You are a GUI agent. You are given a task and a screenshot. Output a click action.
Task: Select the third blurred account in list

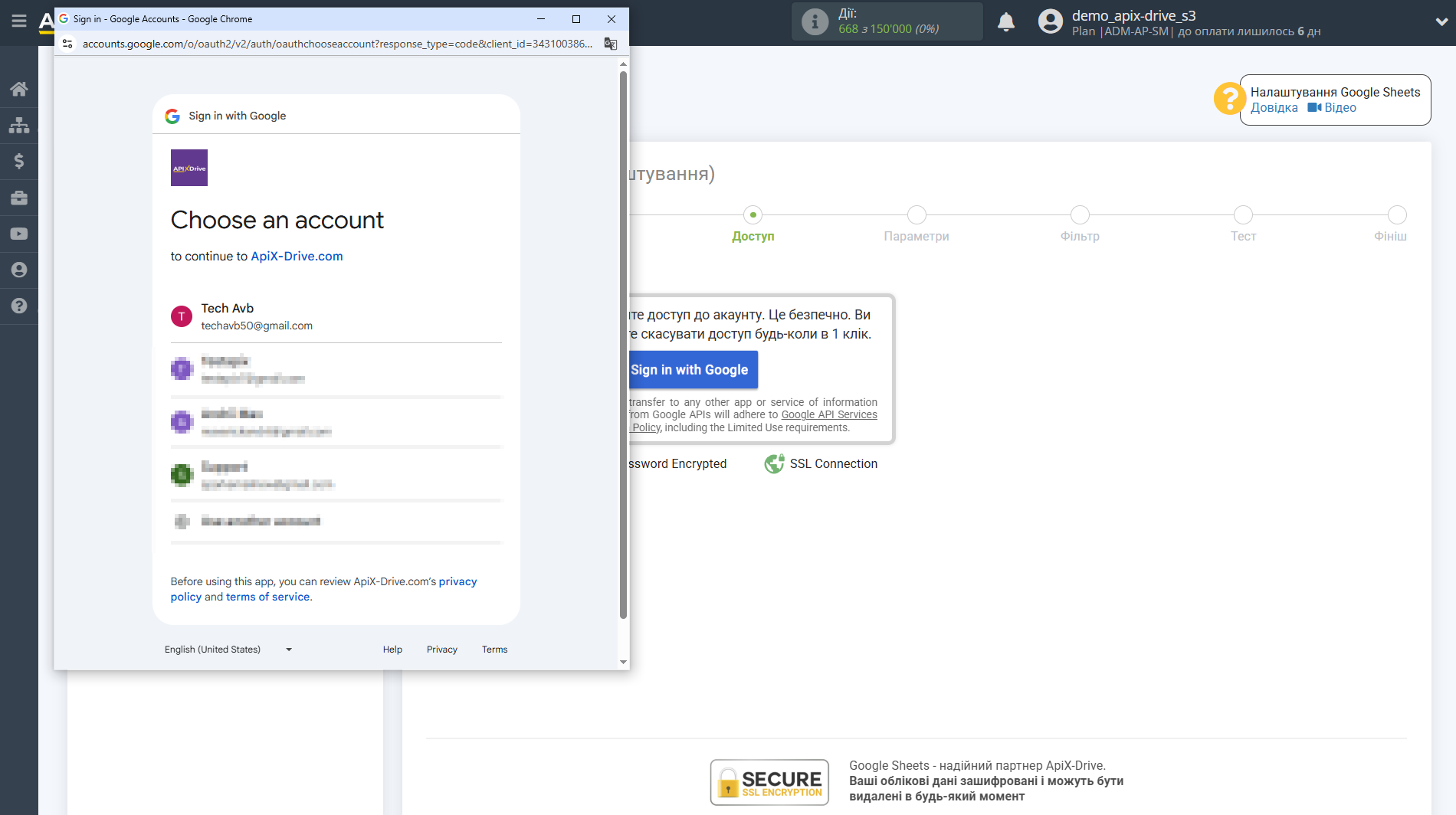click(336, 422)
